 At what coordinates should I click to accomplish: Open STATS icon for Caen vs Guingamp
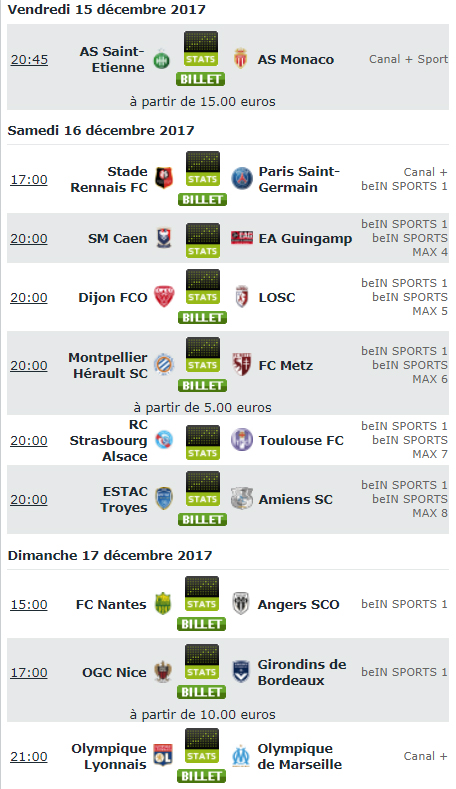[x=202, y=240]
